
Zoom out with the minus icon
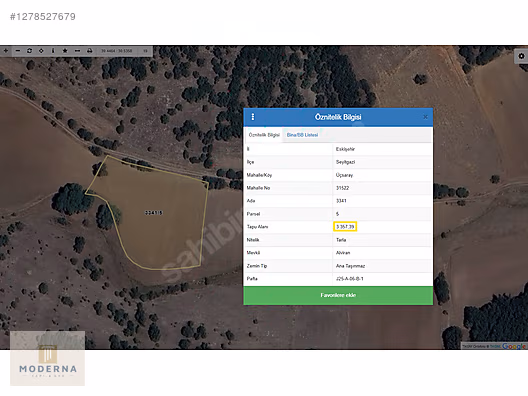tap(18, 51)
